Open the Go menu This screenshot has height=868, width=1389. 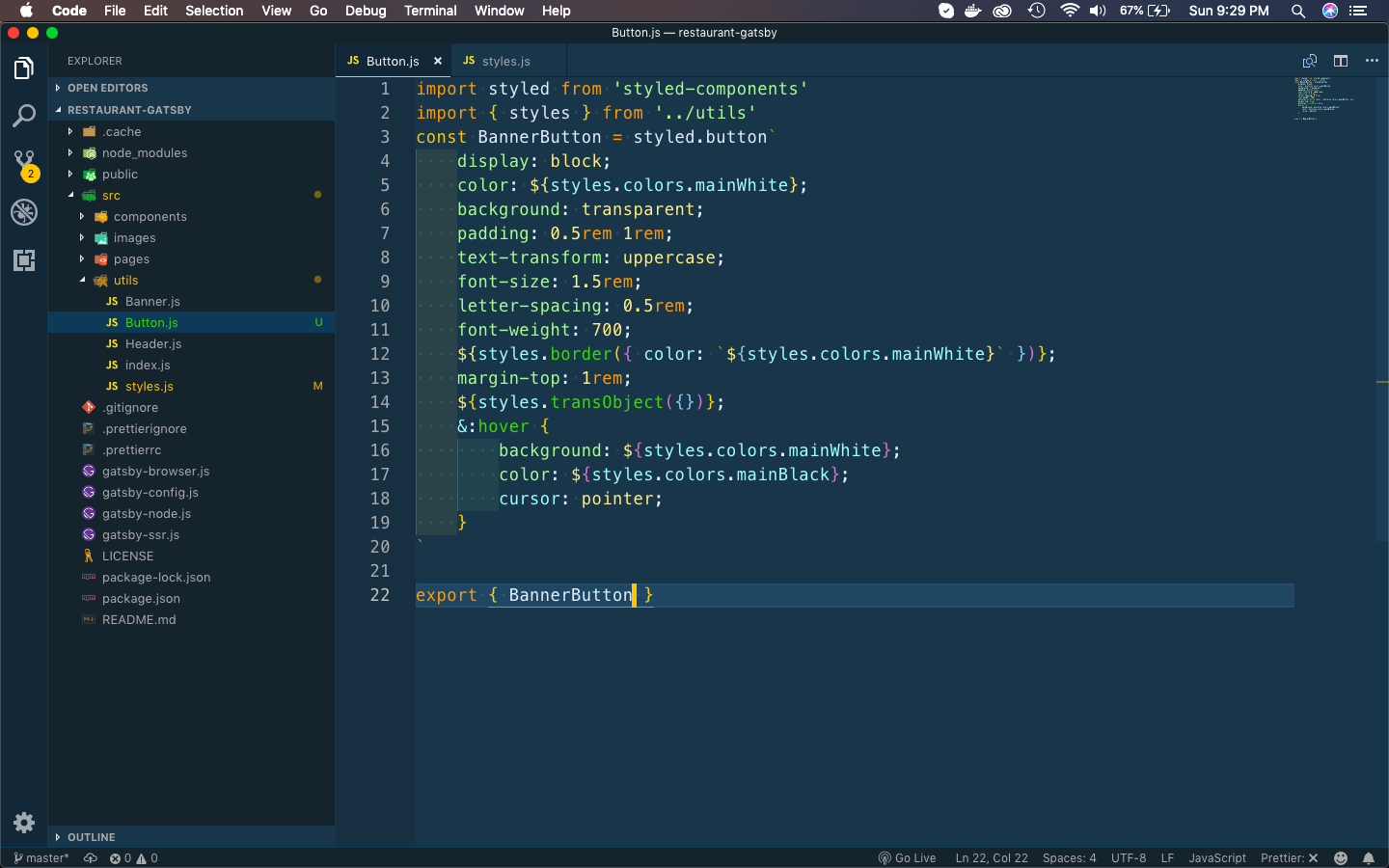click(318, 11)
